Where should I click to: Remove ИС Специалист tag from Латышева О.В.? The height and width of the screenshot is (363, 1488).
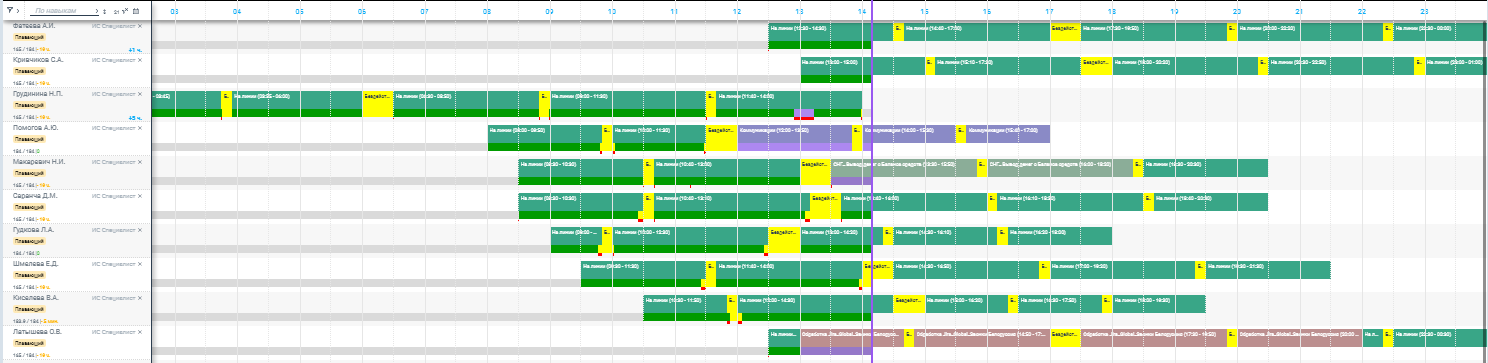pyautogui.click(x=140, y=331)
